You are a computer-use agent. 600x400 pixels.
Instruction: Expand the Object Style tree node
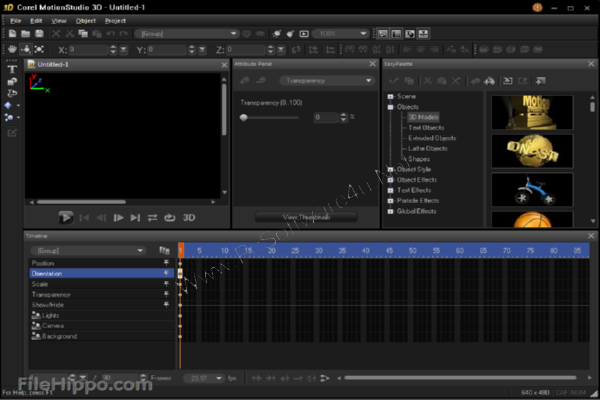[390, 169]
